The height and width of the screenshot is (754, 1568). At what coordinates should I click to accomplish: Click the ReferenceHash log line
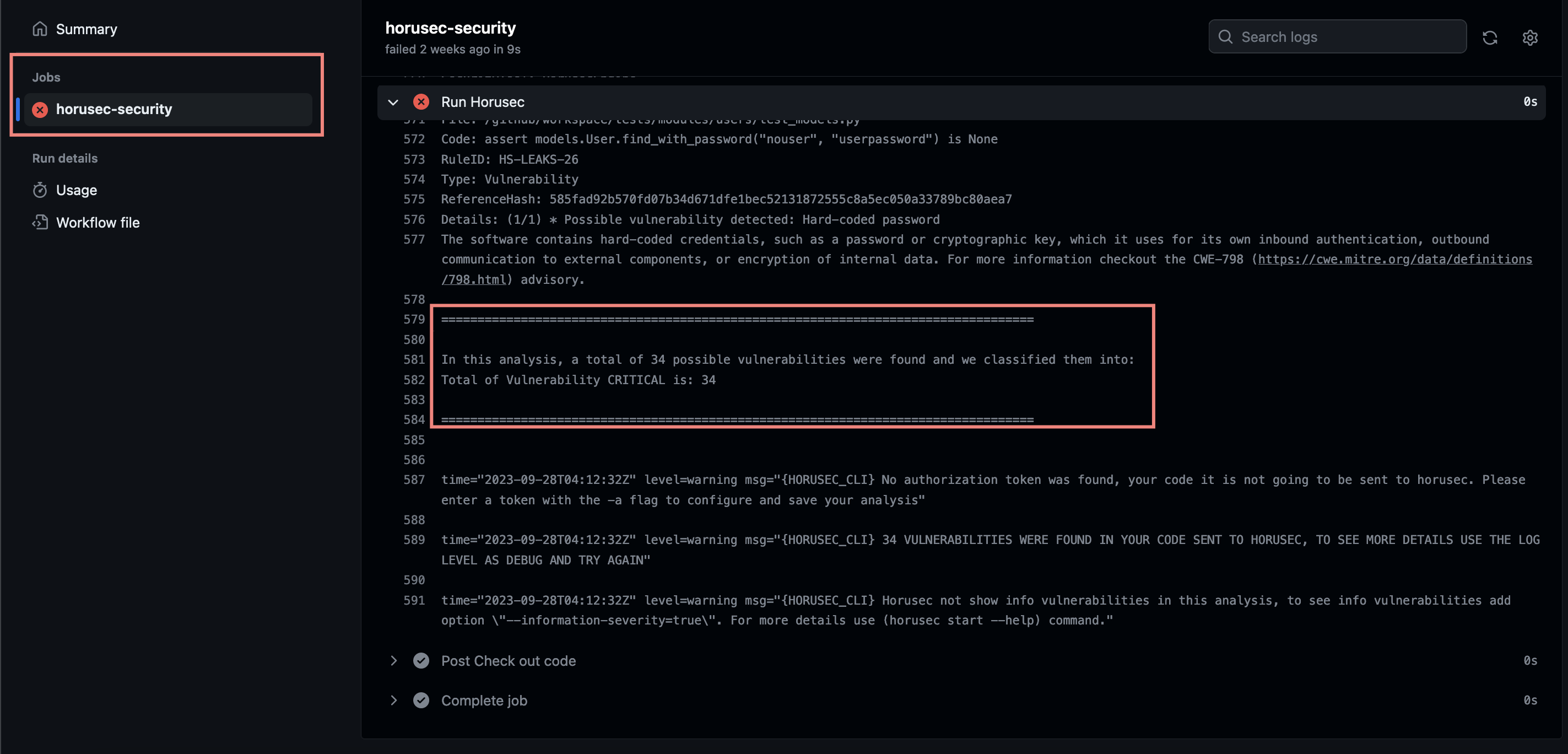tap(726, 199)
